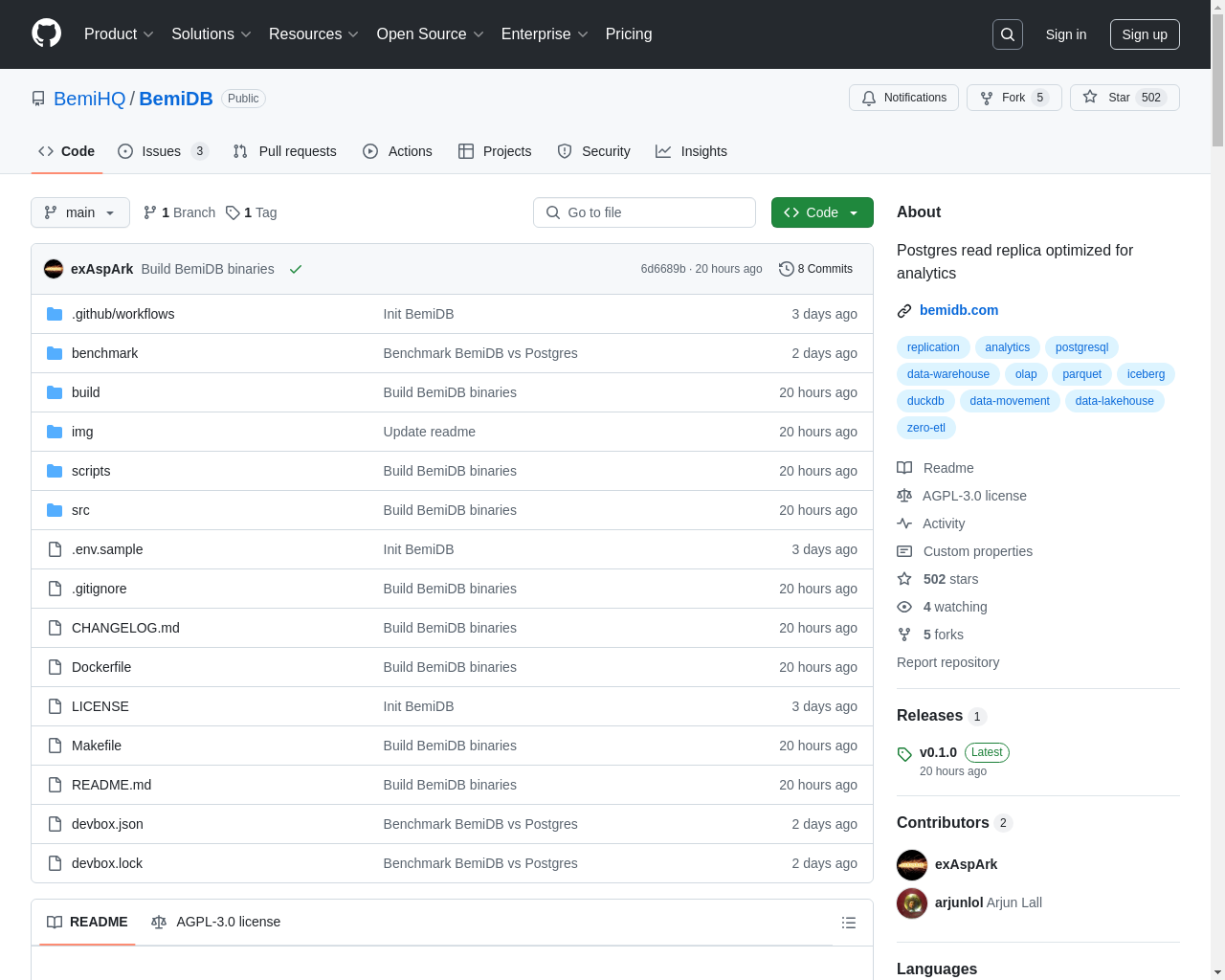Open the 1 Tag link
Viewport: 1225px width, 980px height.
coord(252,212)
